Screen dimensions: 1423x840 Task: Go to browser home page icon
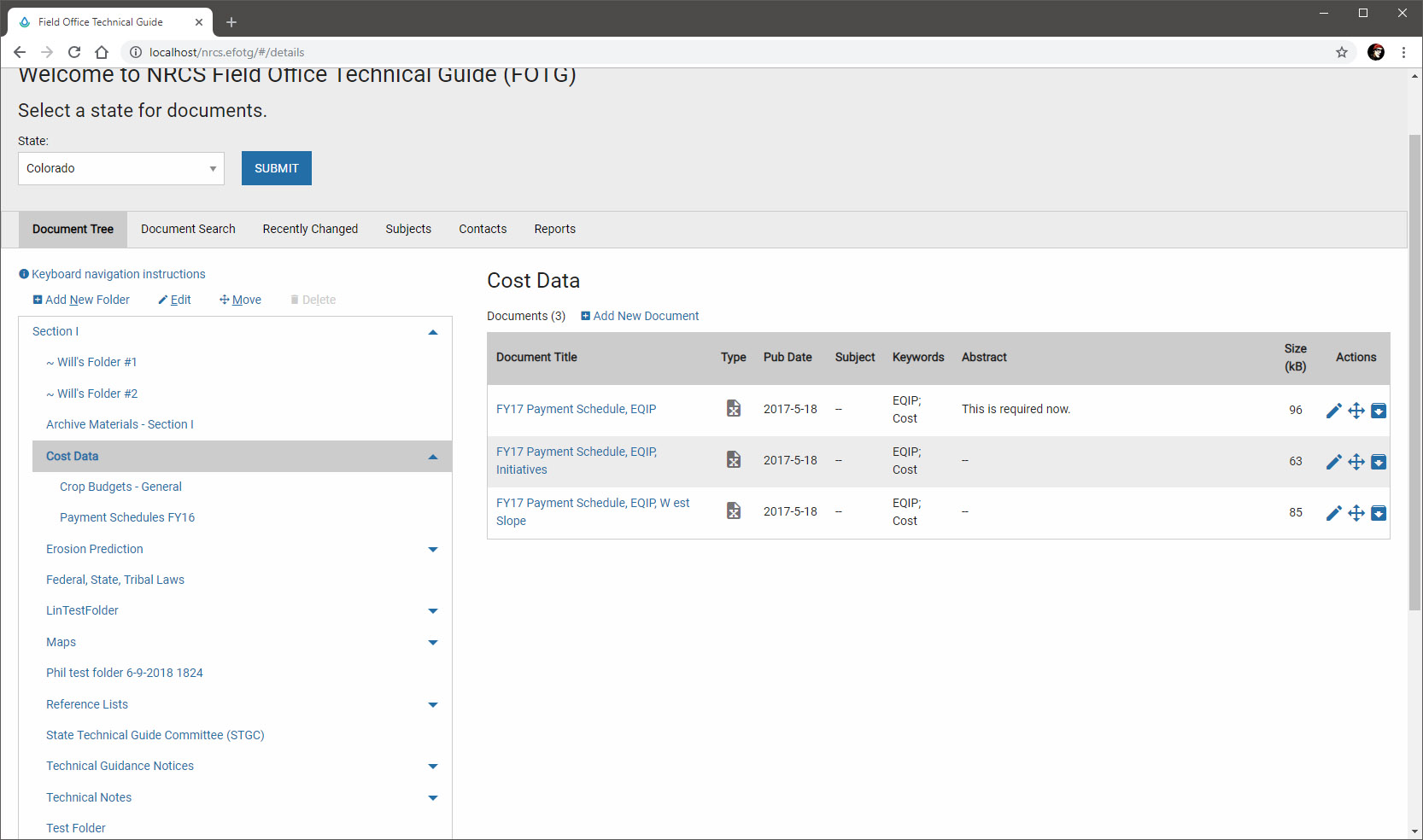click(x=102, y=52)
